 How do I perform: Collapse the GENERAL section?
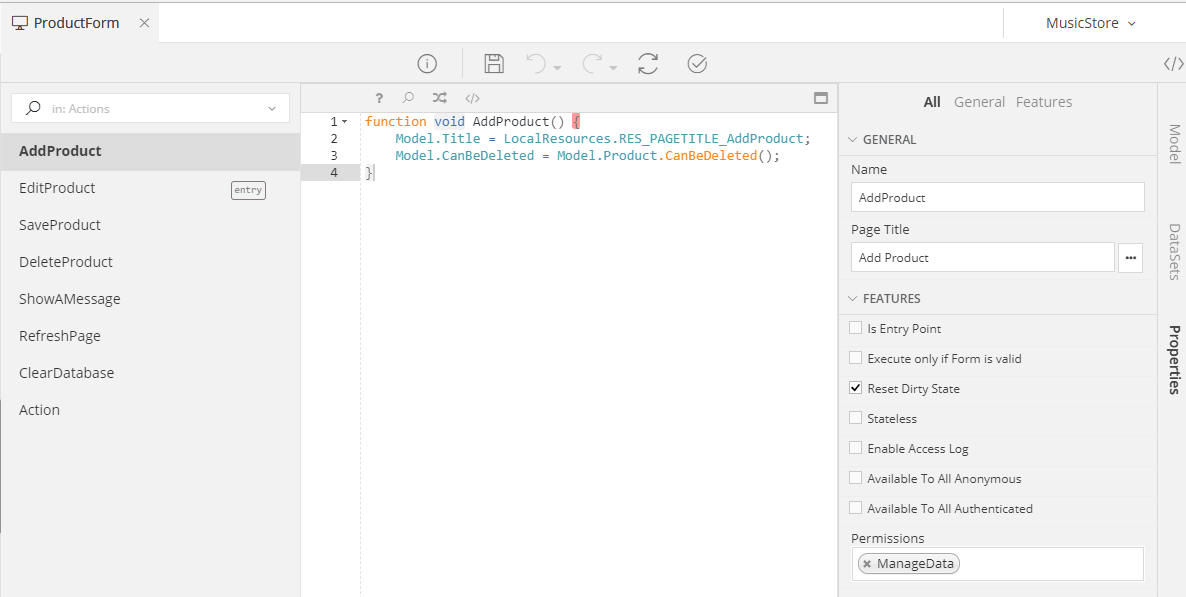pos(853,140)
